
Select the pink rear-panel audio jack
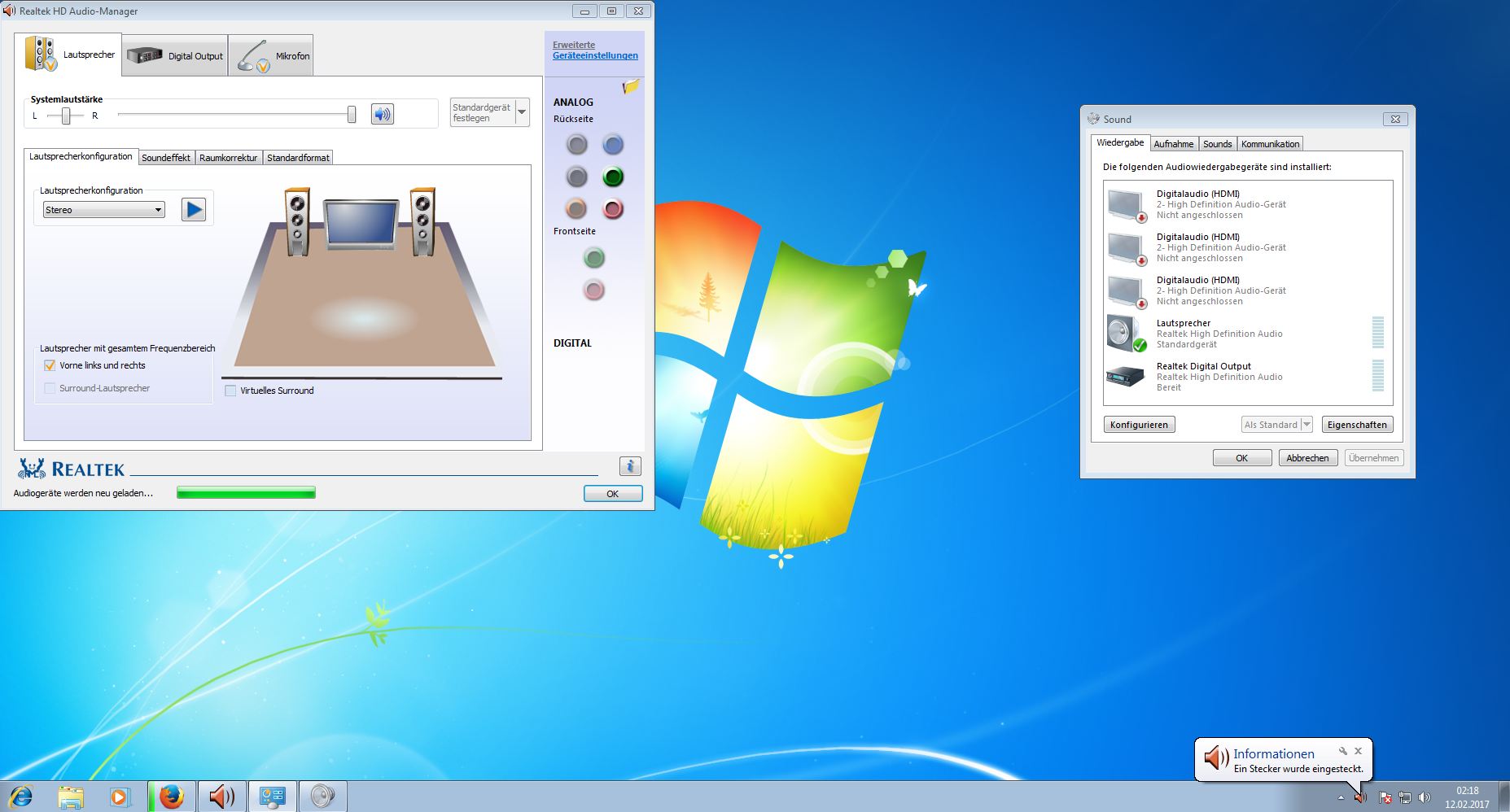pos(613,209)
